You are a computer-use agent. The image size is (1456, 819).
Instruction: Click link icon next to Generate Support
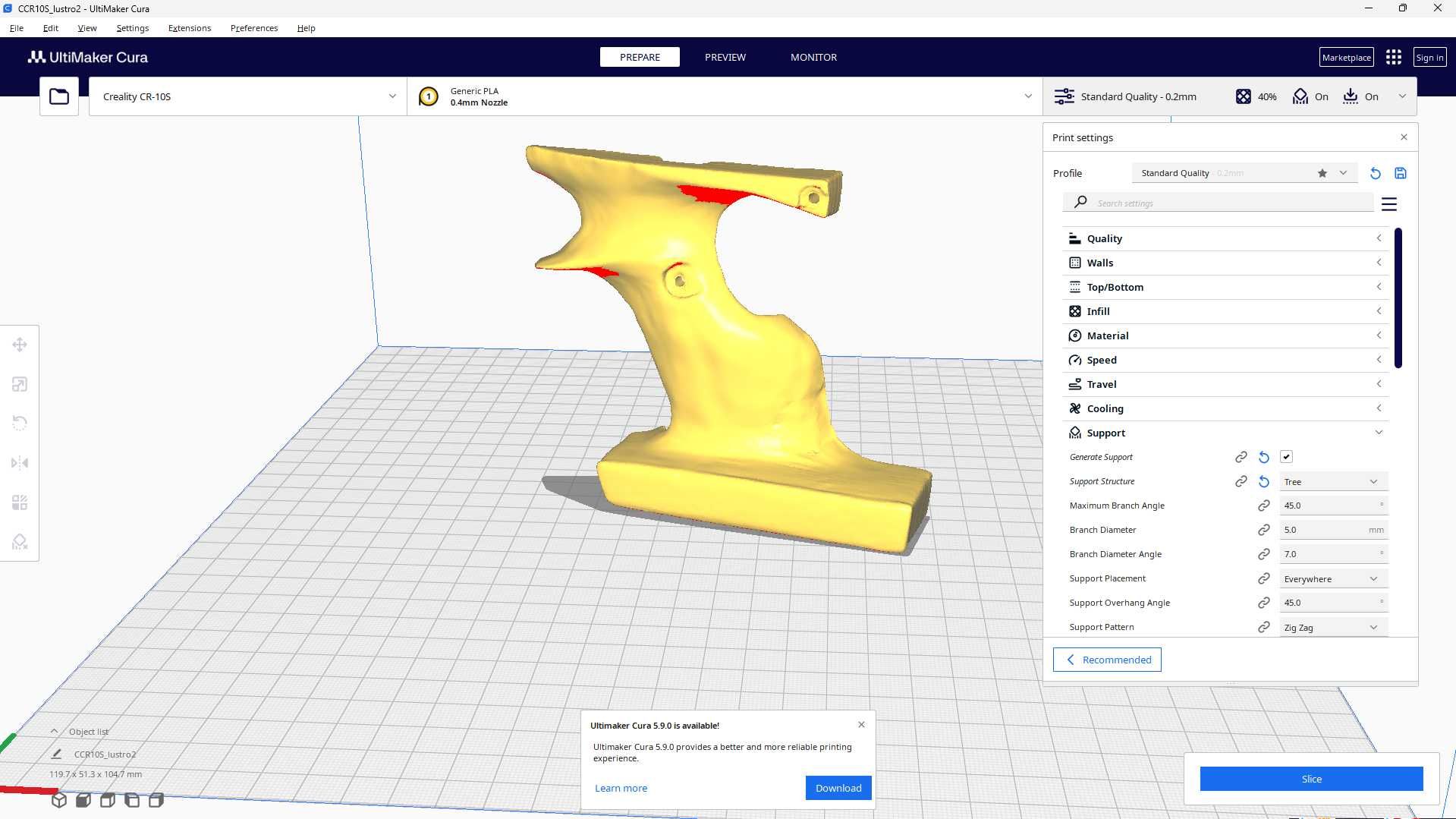click(1241, 457)
